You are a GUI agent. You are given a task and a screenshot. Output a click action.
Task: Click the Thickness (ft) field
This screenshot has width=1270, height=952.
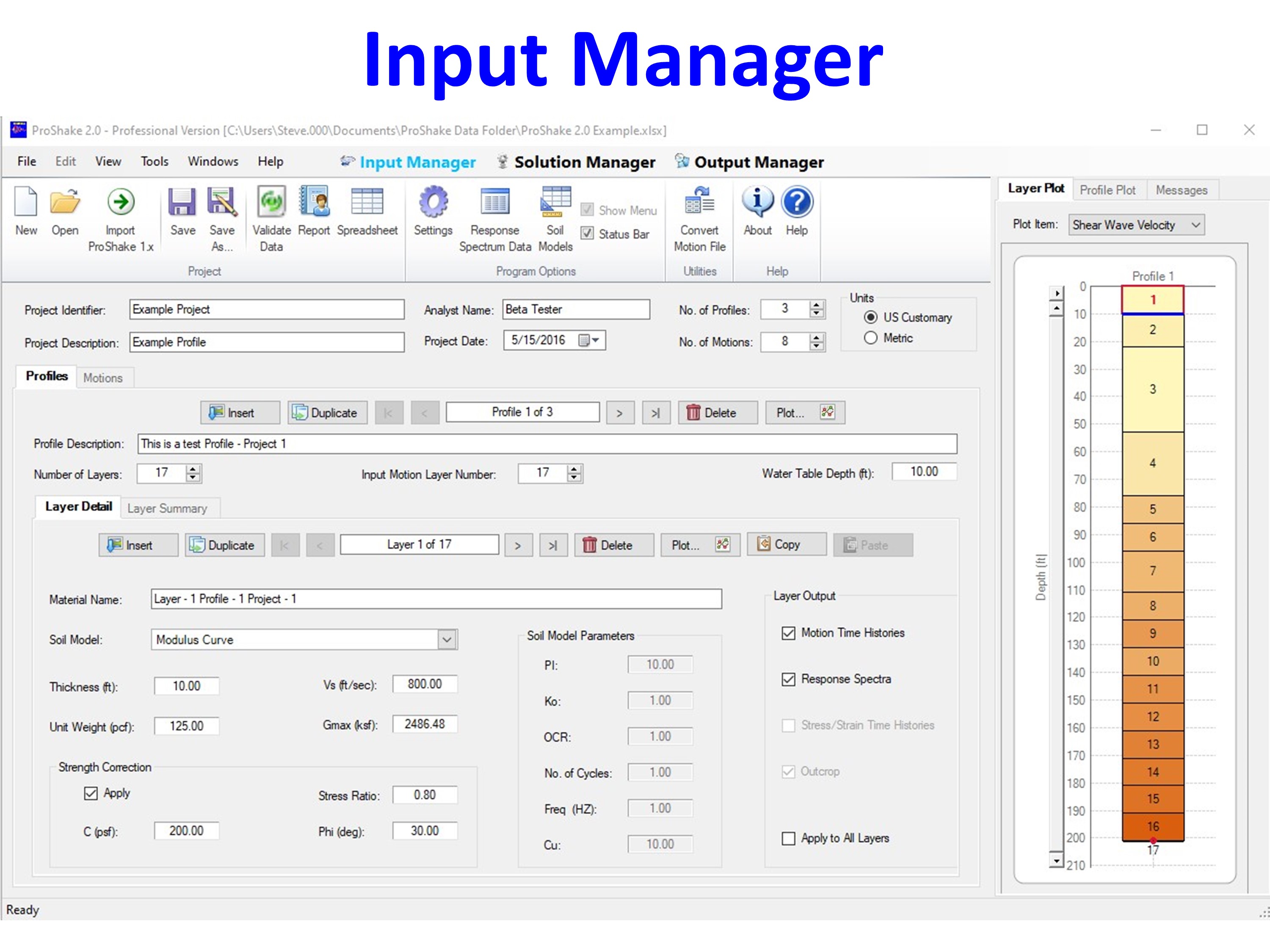[x=187, y=686]
